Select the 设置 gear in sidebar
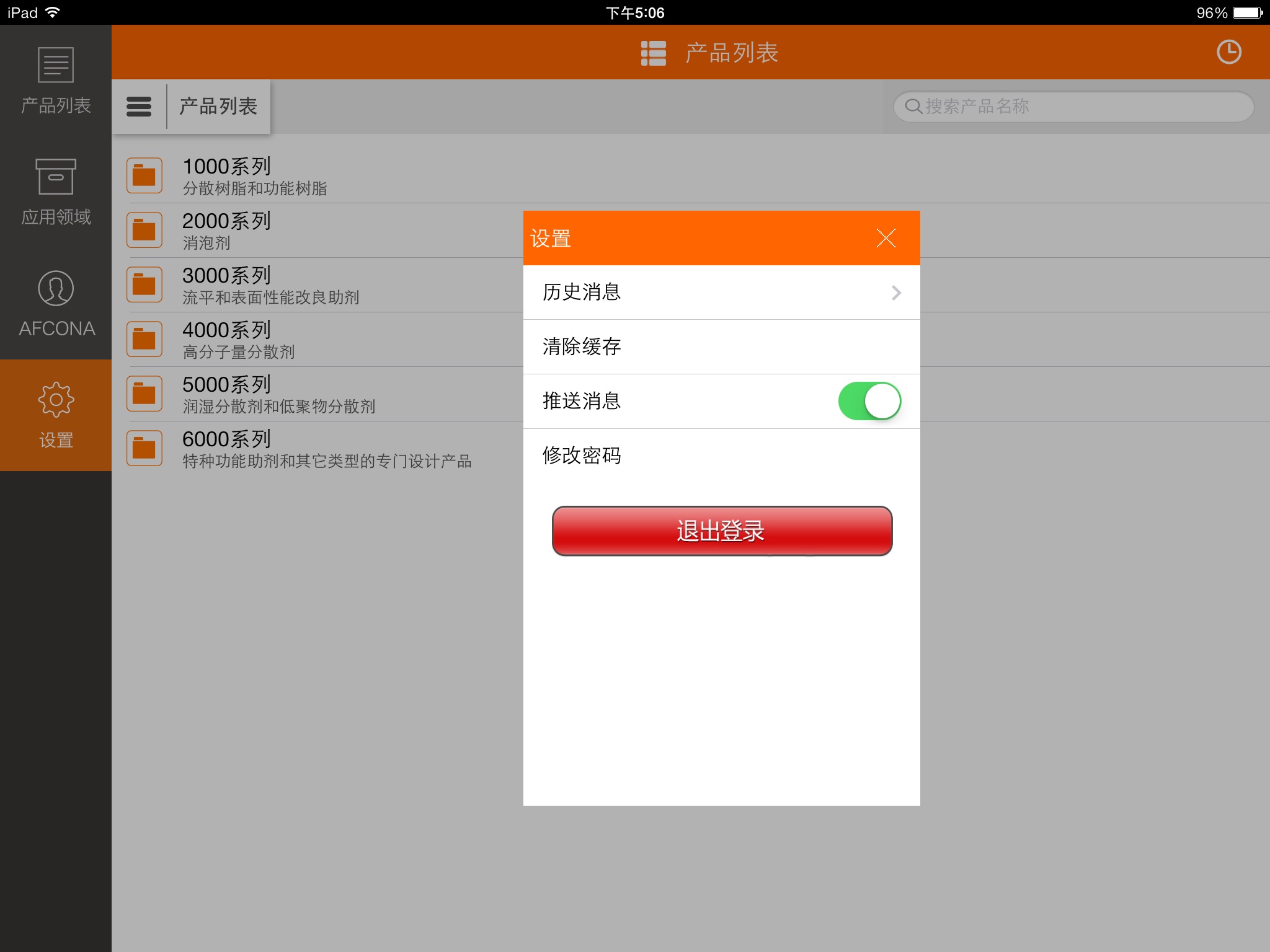The image size is (1270, 952). click(56, 400)
